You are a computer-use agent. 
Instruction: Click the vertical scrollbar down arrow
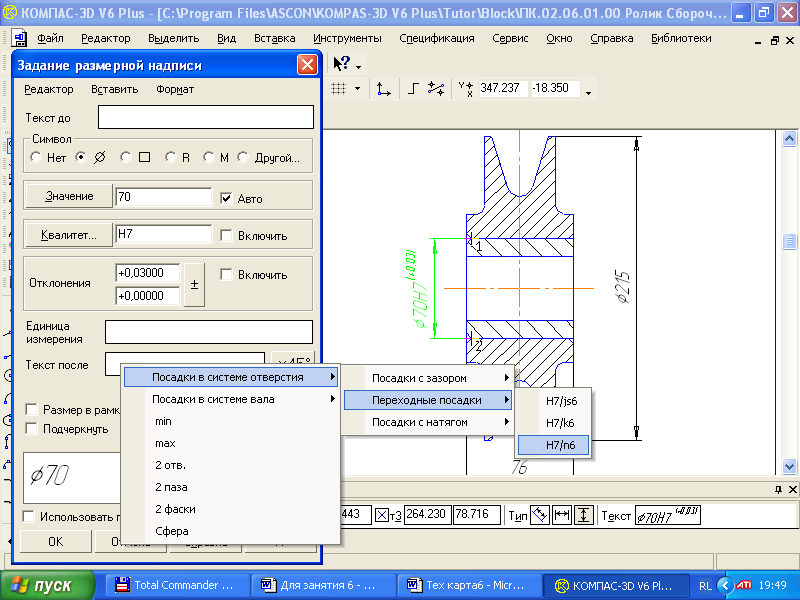[x=789, y=466]
